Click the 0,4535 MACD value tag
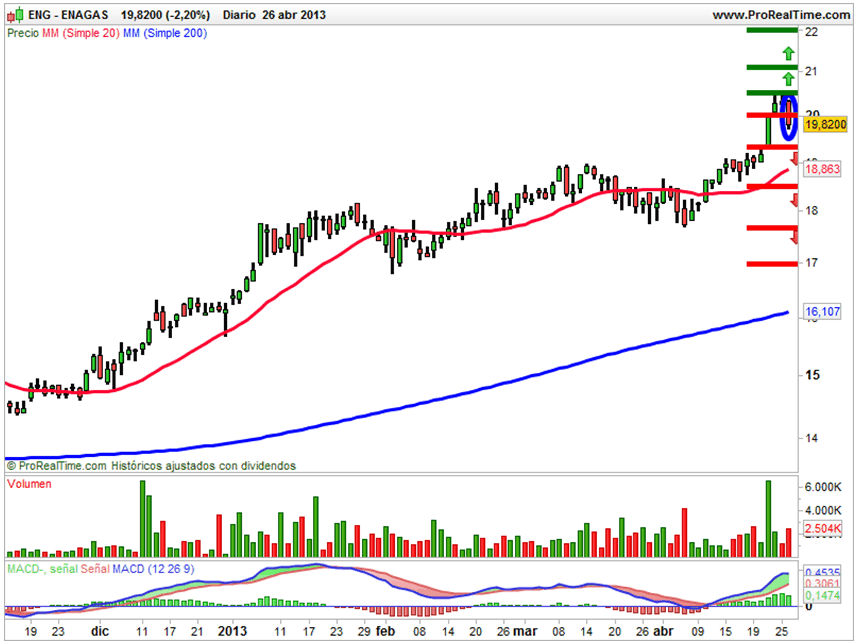Viewport: 859px width, 644px height. click(x=822, y=573)
